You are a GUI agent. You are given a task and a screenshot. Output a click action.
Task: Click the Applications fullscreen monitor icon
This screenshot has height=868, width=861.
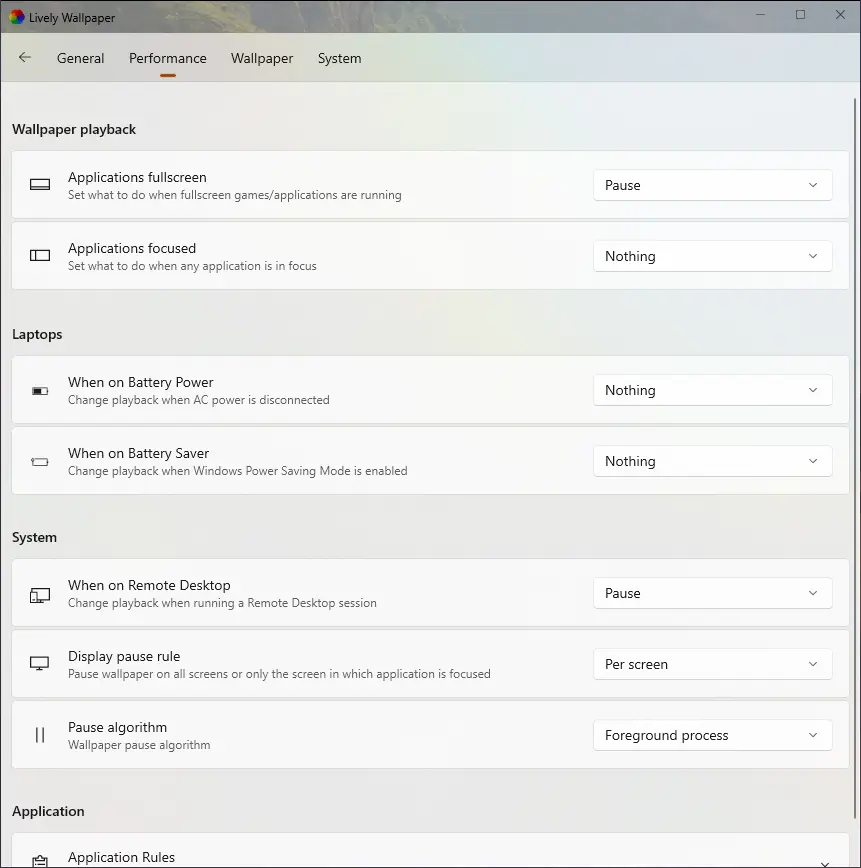coord(39,184)
